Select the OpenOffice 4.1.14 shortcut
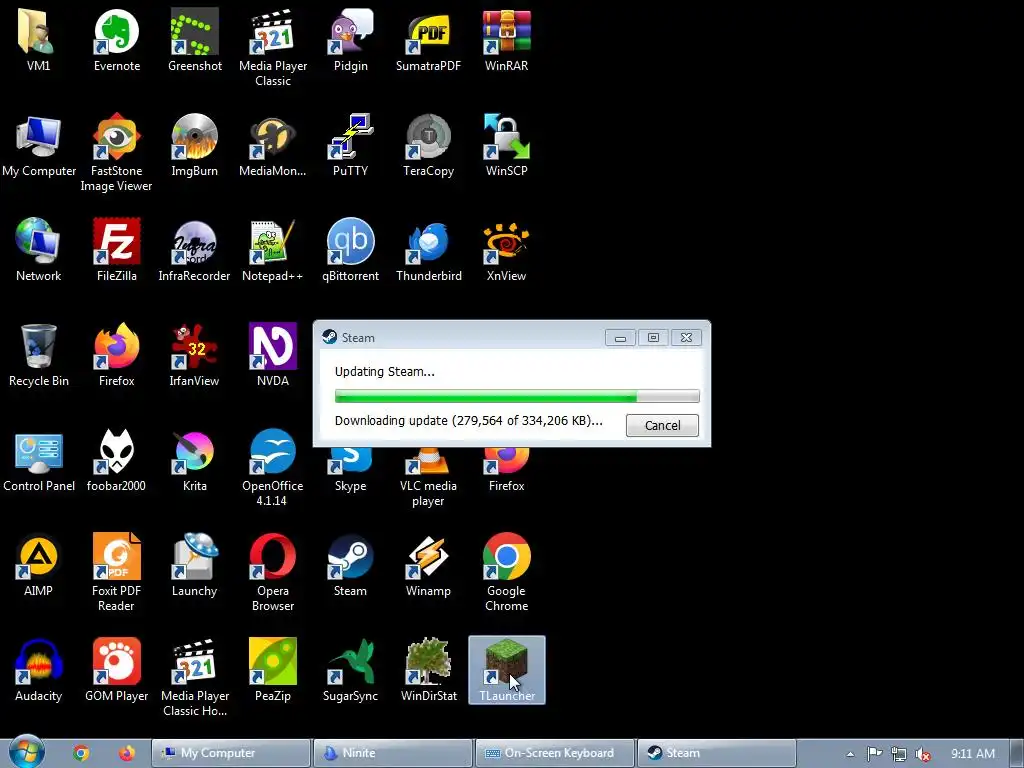This screenshot has height=768, width=1024. tap(272, 468)
